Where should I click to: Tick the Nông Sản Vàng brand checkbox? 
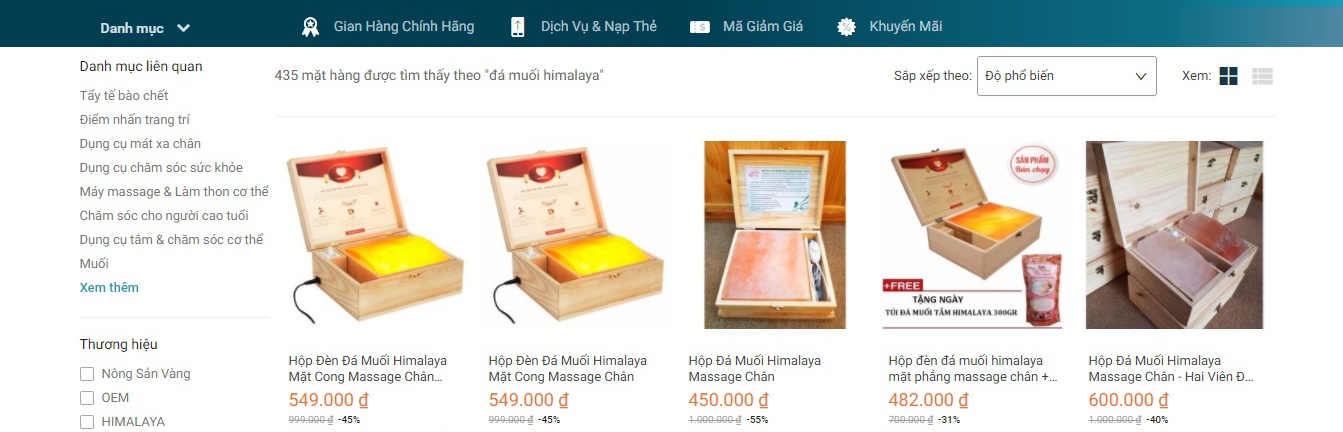coord(87,374)
